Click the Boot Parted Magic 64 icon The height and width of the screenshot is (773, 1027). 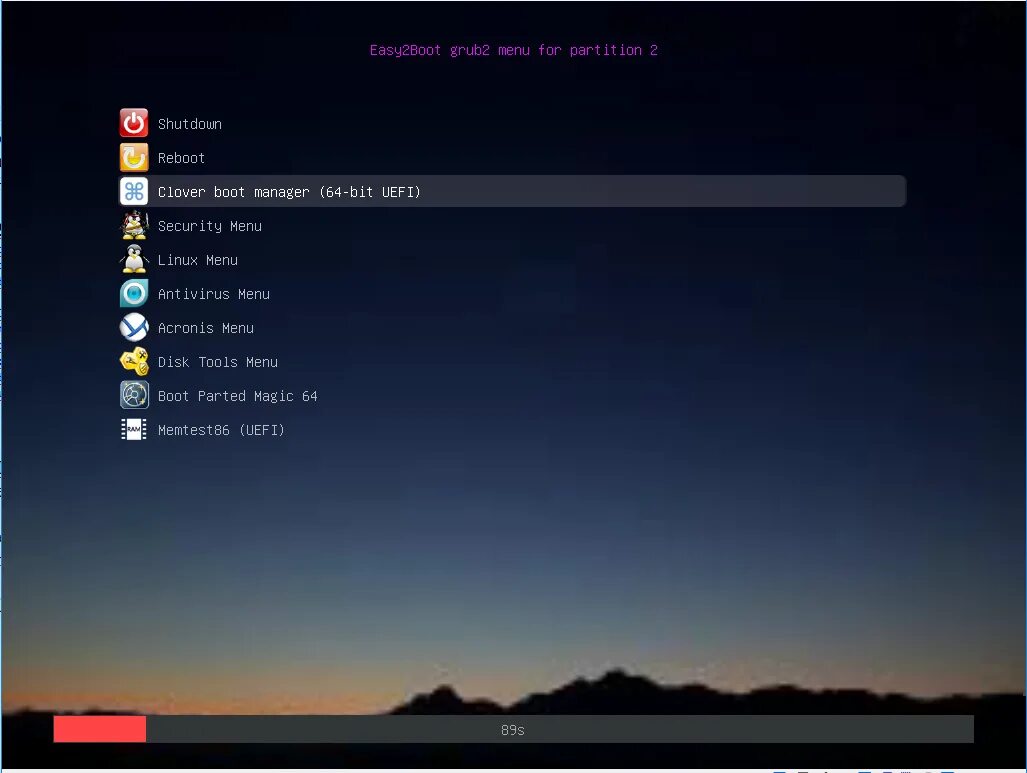tap(134, 396)
